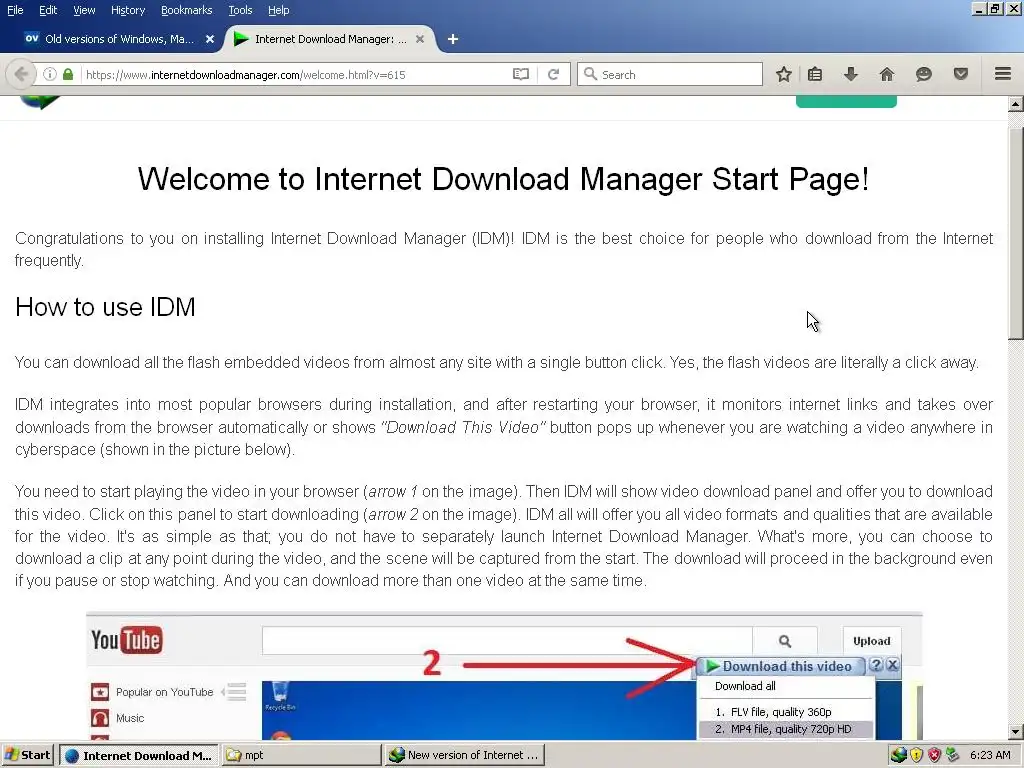
Task: Click scrollbar up arrow
Action: coord(1016,104)
